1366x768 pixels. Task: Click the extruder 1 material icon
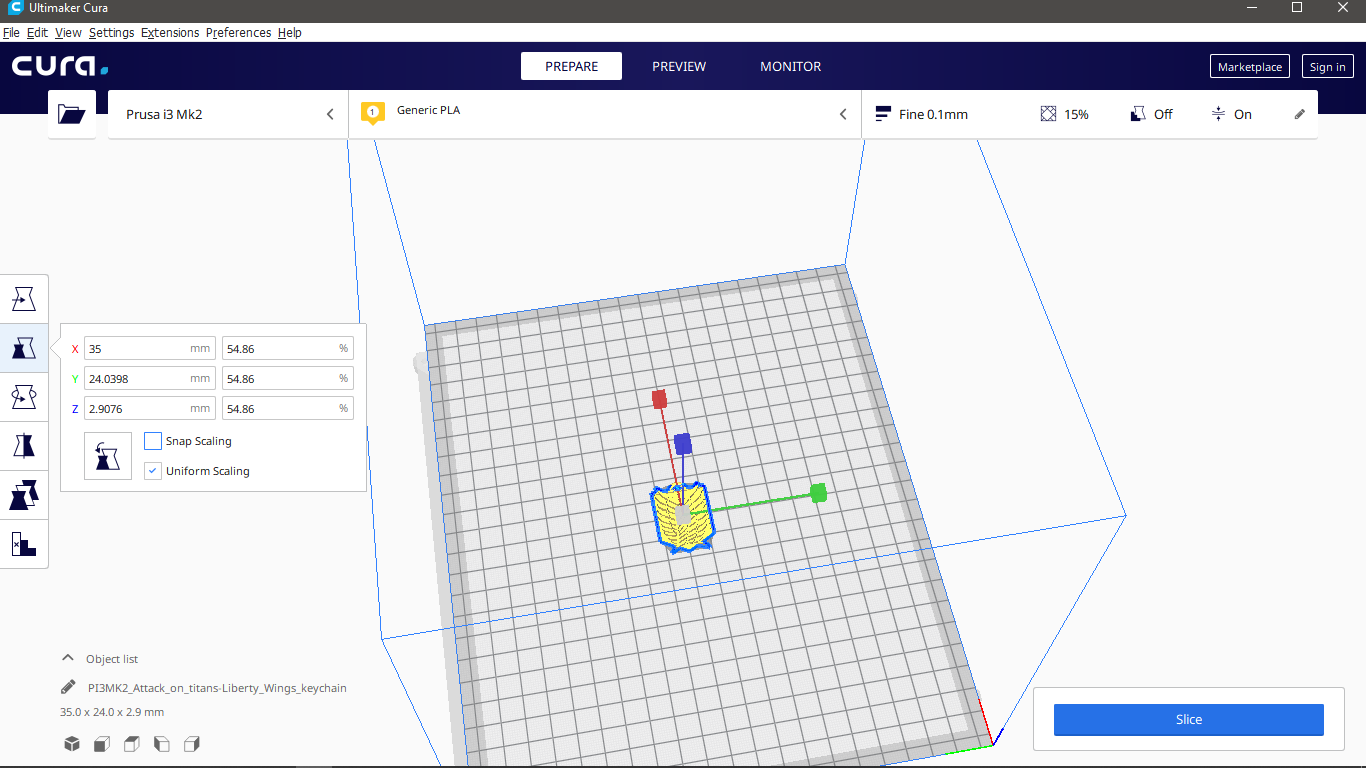coord(373,112)
